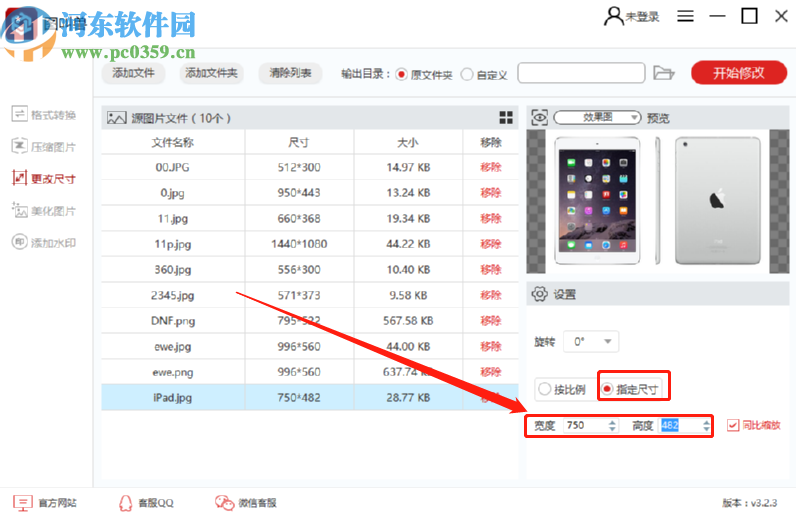This screenshot has width=796, height=516.
Task: Click the official website monitor icon
Action: click(x=22, y=503)
